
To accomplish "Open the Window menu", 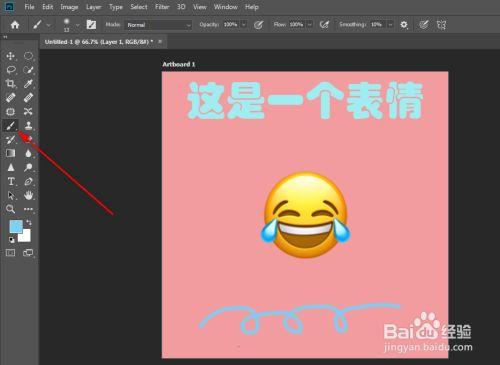I will pos(226,7).
